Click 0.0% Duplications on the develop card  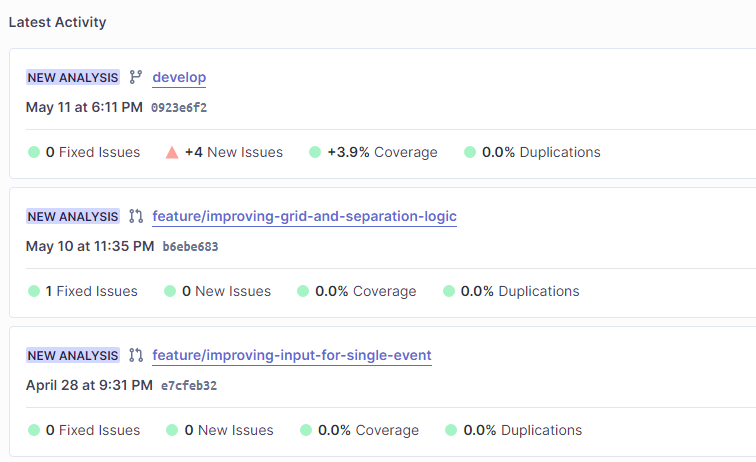pyautogui.click(x=541, y=152)
